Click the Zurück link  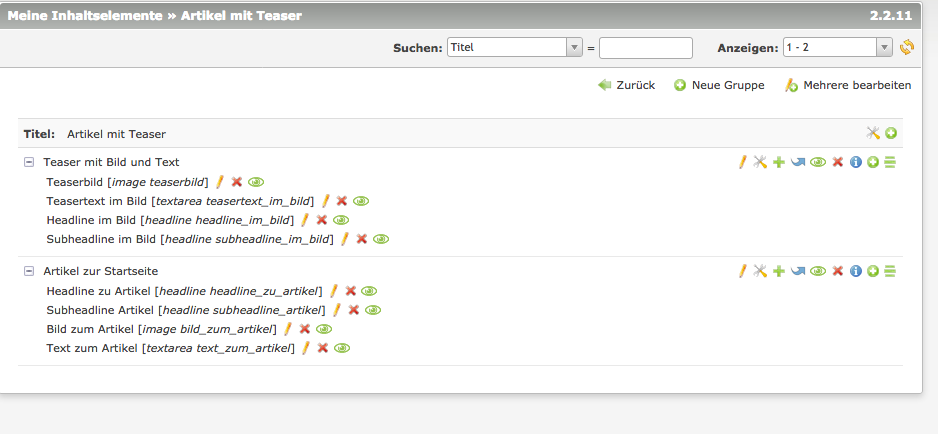coord(627,86)
